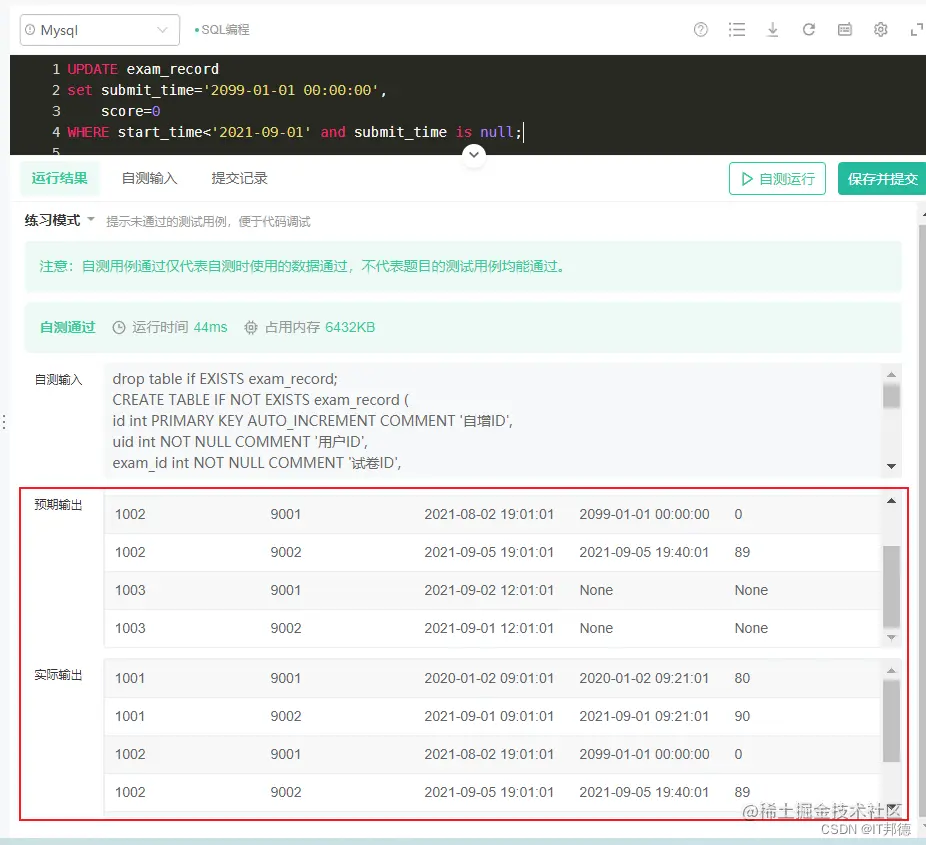Click the keyboard shortcuts icon
The height and width of the screenshot is (845, 926).
pos(845,30)
